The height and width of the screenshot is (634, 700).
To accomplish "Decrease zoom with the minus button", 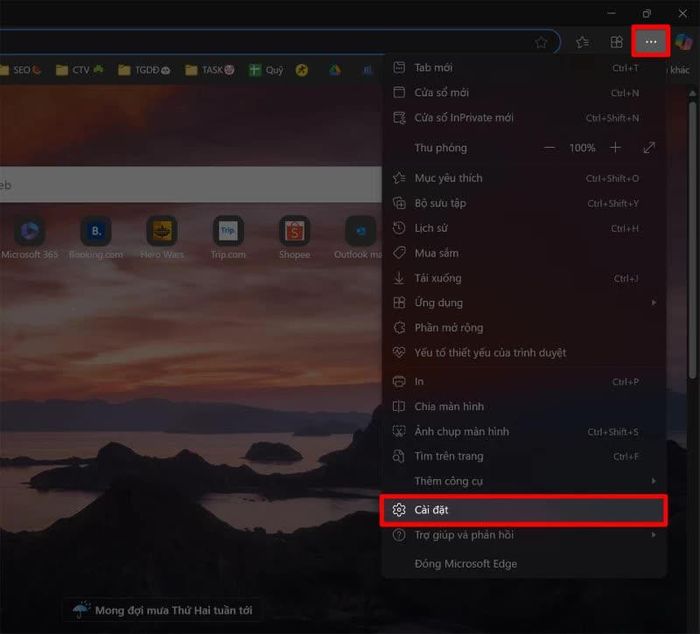I will [x=550, y=148].
